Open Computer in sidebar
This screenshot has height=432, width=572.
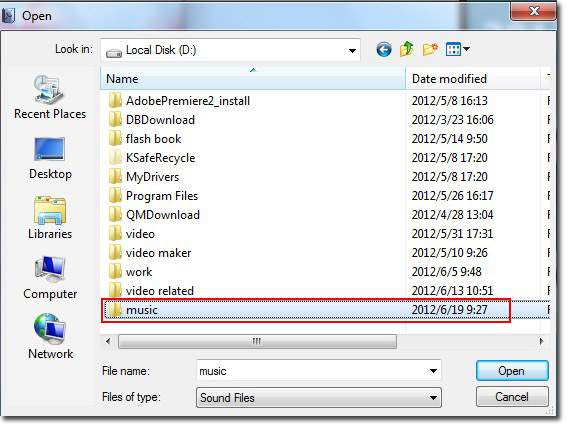click(50, 277)
